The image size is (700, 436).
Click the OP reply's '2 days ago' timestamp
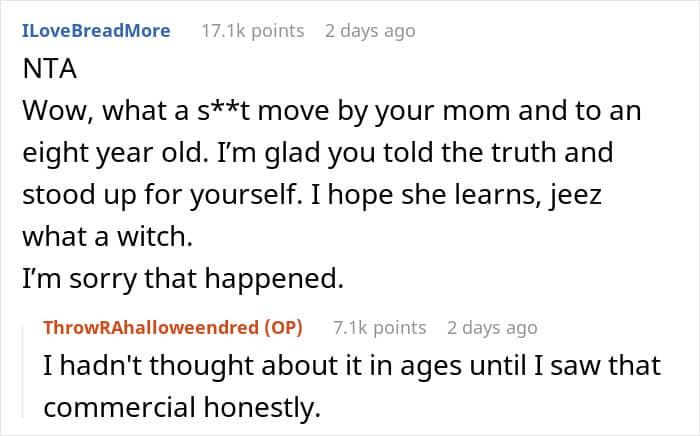(492, 328)
